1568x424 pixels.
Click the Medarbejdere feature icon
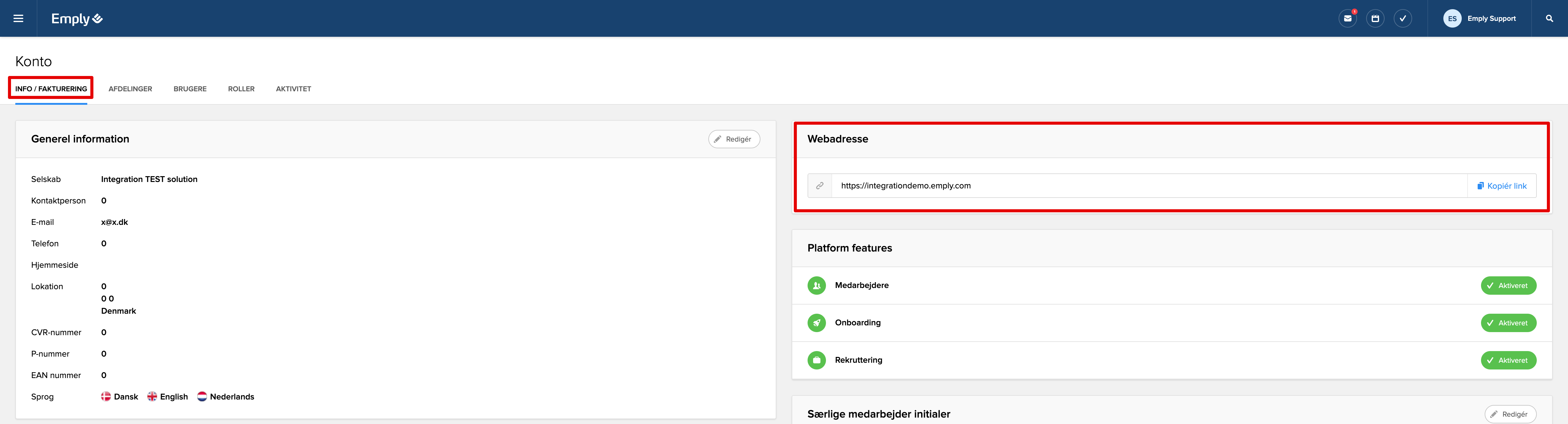[x=816, y=286]
